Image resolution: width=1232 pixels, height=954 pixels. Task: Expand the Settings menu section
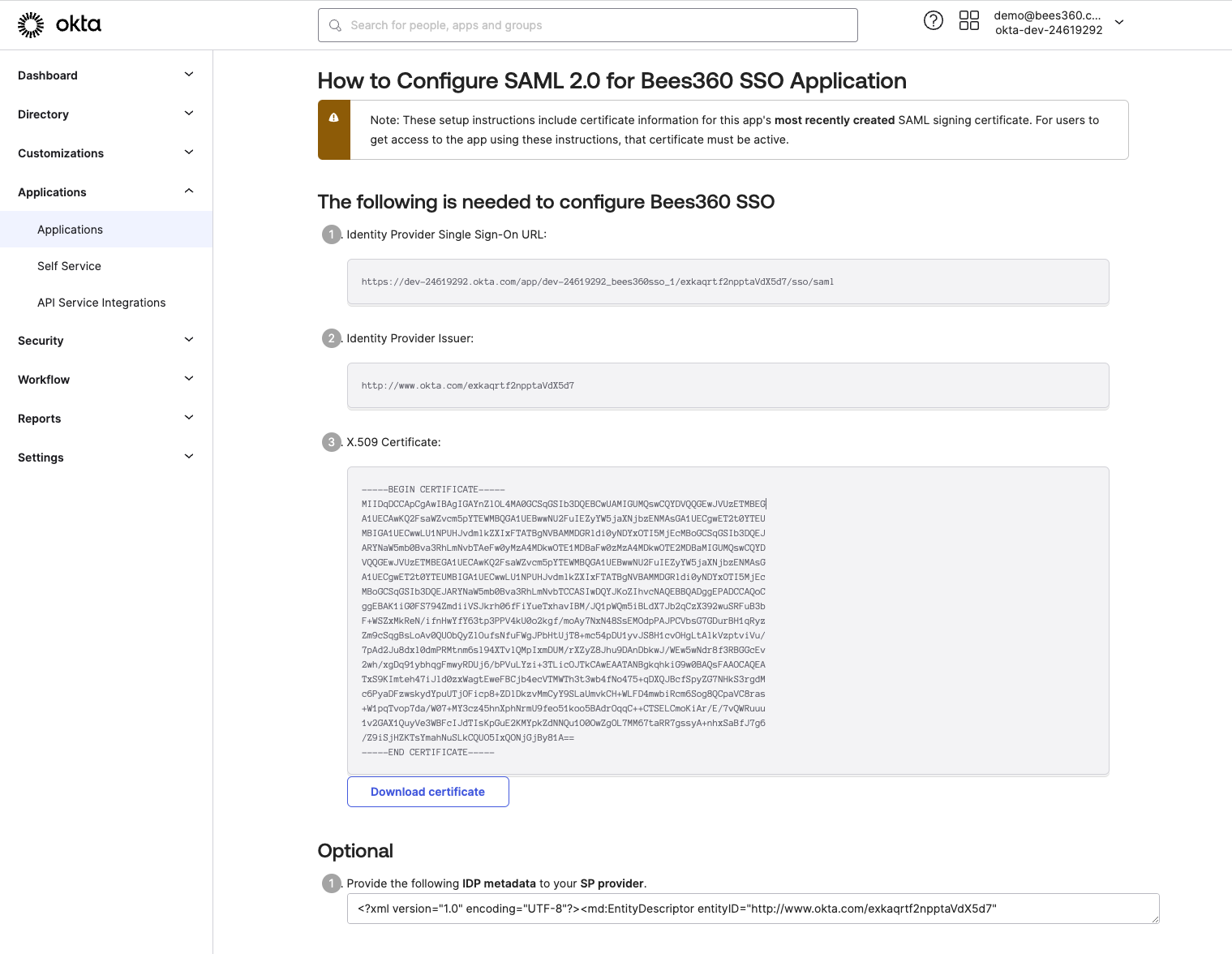point(189,457)
